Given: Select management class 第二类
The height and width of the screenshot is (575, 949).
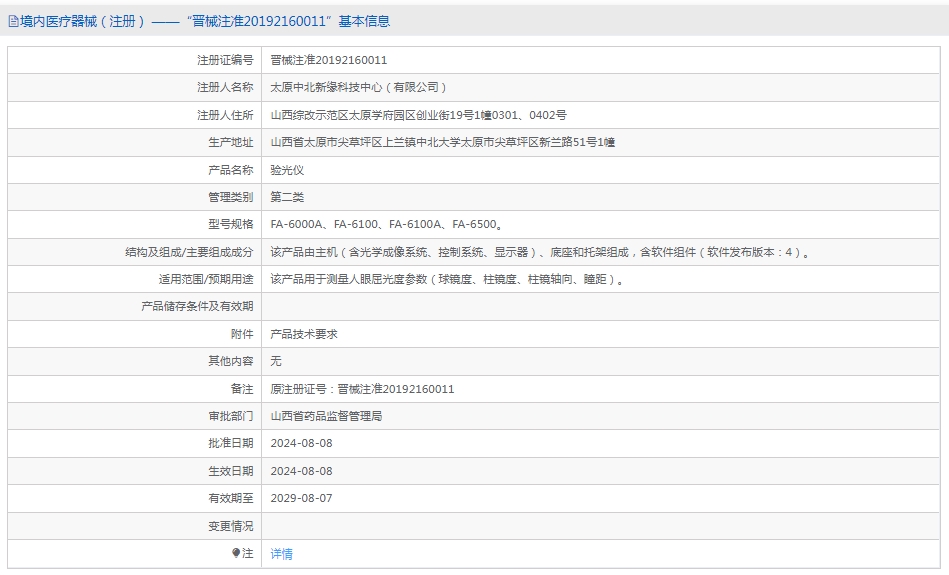Looking at the screenshot, I should point(287,197).
